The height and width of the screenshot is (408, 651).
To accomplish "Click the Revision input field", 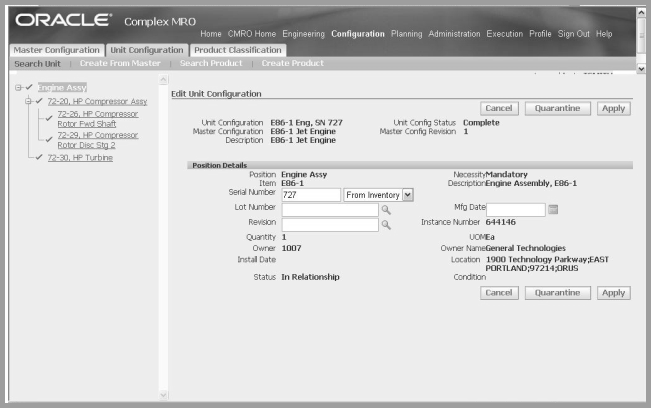I will pos(330,225).
